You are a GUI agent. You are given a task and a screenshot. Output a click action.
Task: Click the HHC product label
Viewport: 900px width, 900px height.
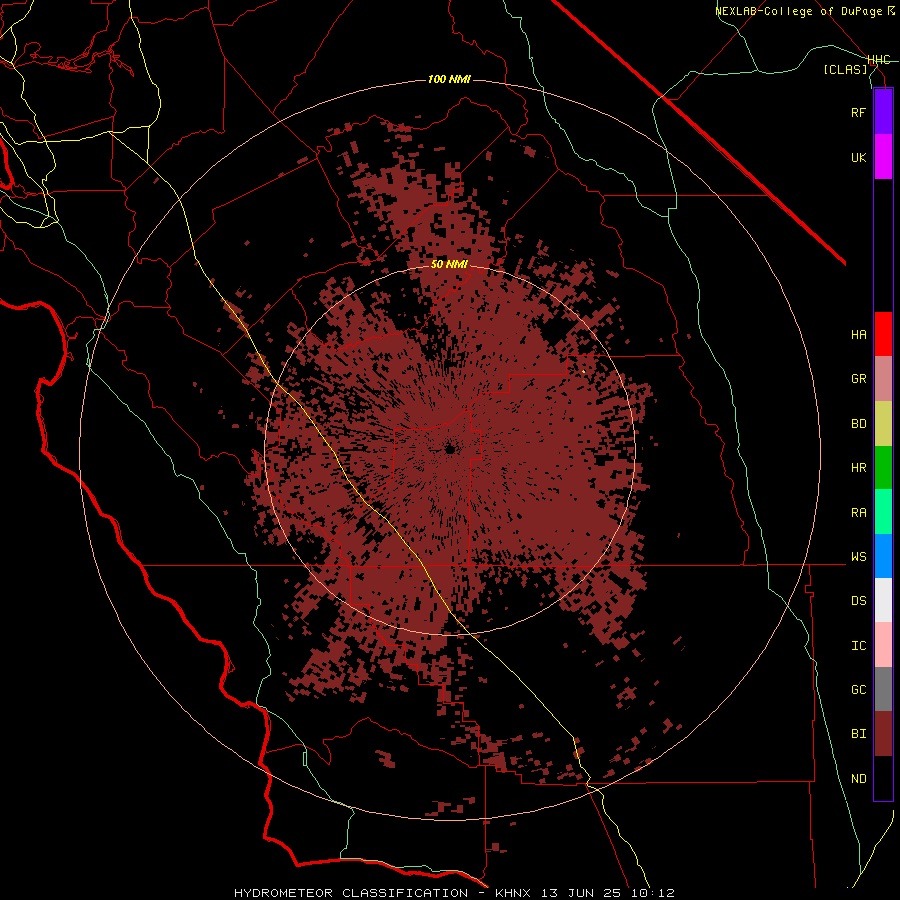[879, 60]
